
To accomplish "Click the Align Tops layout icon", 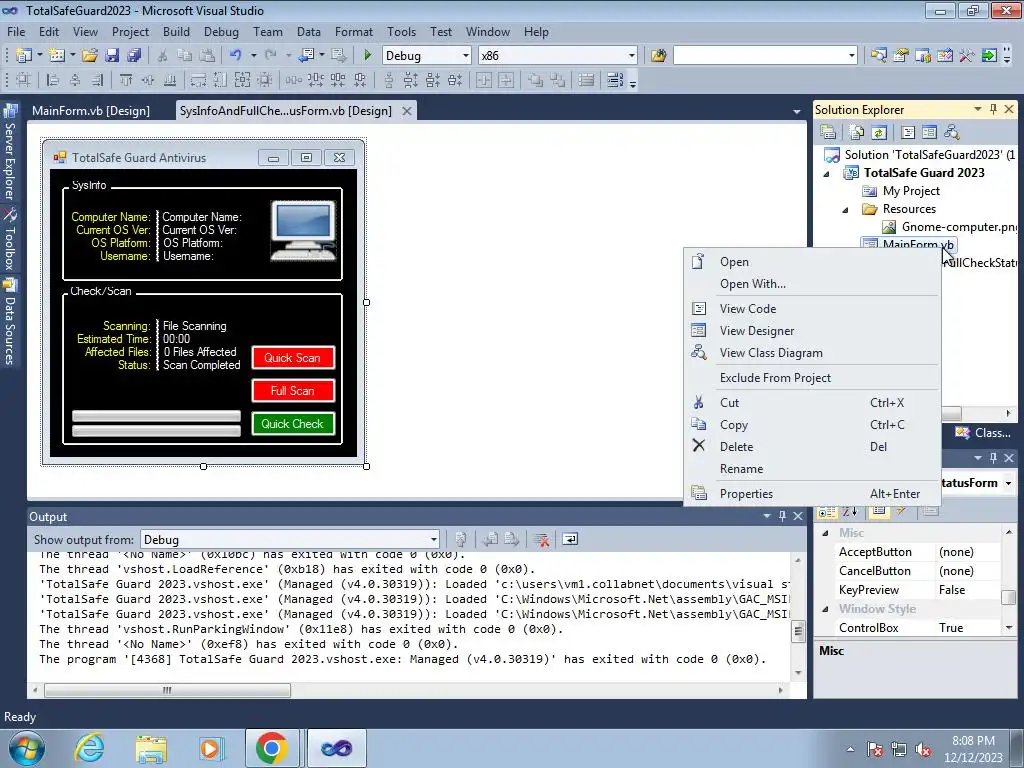I will [x=126, y=80].
